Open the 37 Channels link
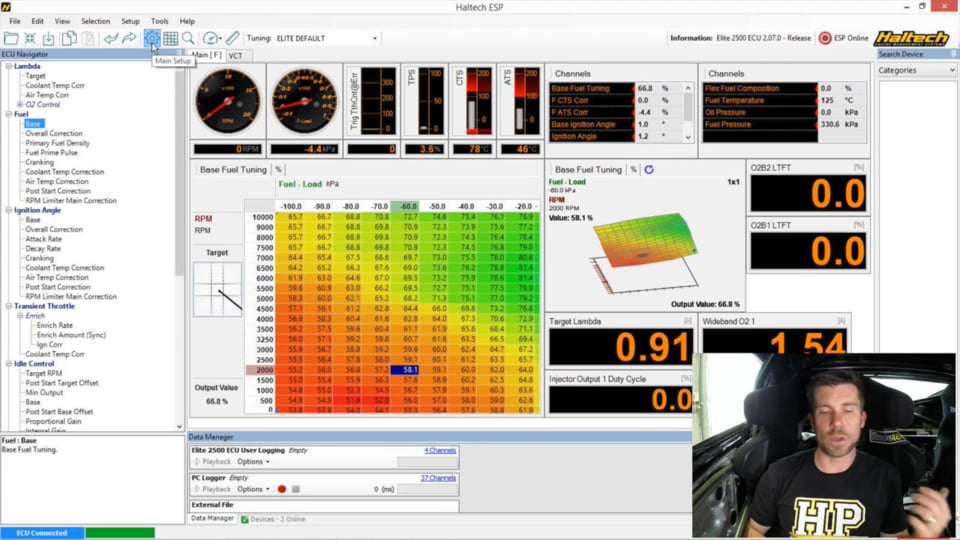960x540 pixels. [x=438, y=478]
